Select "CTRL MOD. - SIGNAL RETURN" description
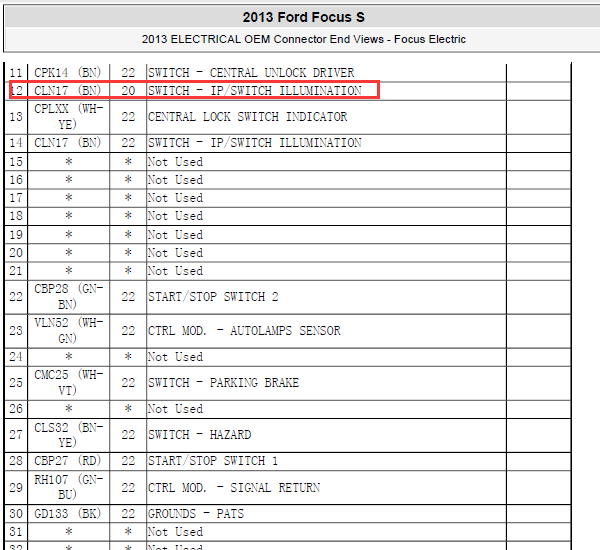 234,487
